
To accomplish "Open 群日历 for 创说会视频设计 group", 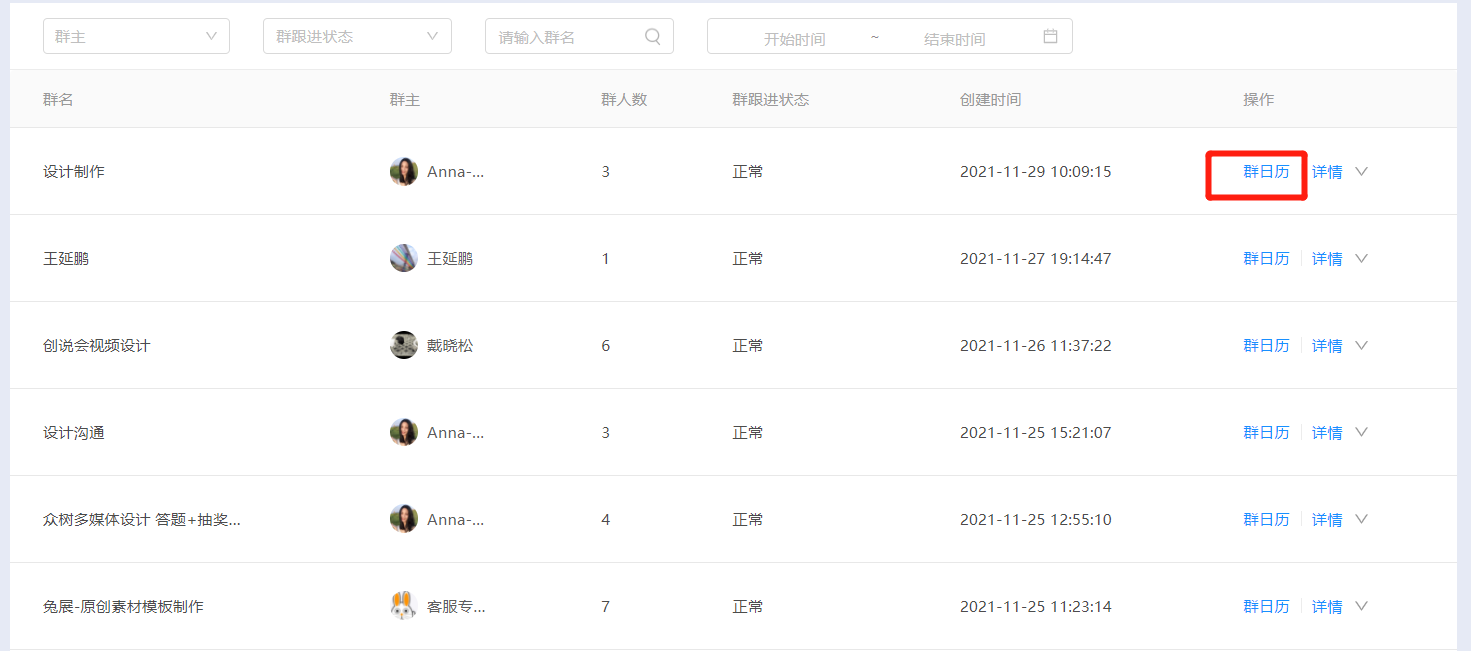I will tap(1266, 345).
